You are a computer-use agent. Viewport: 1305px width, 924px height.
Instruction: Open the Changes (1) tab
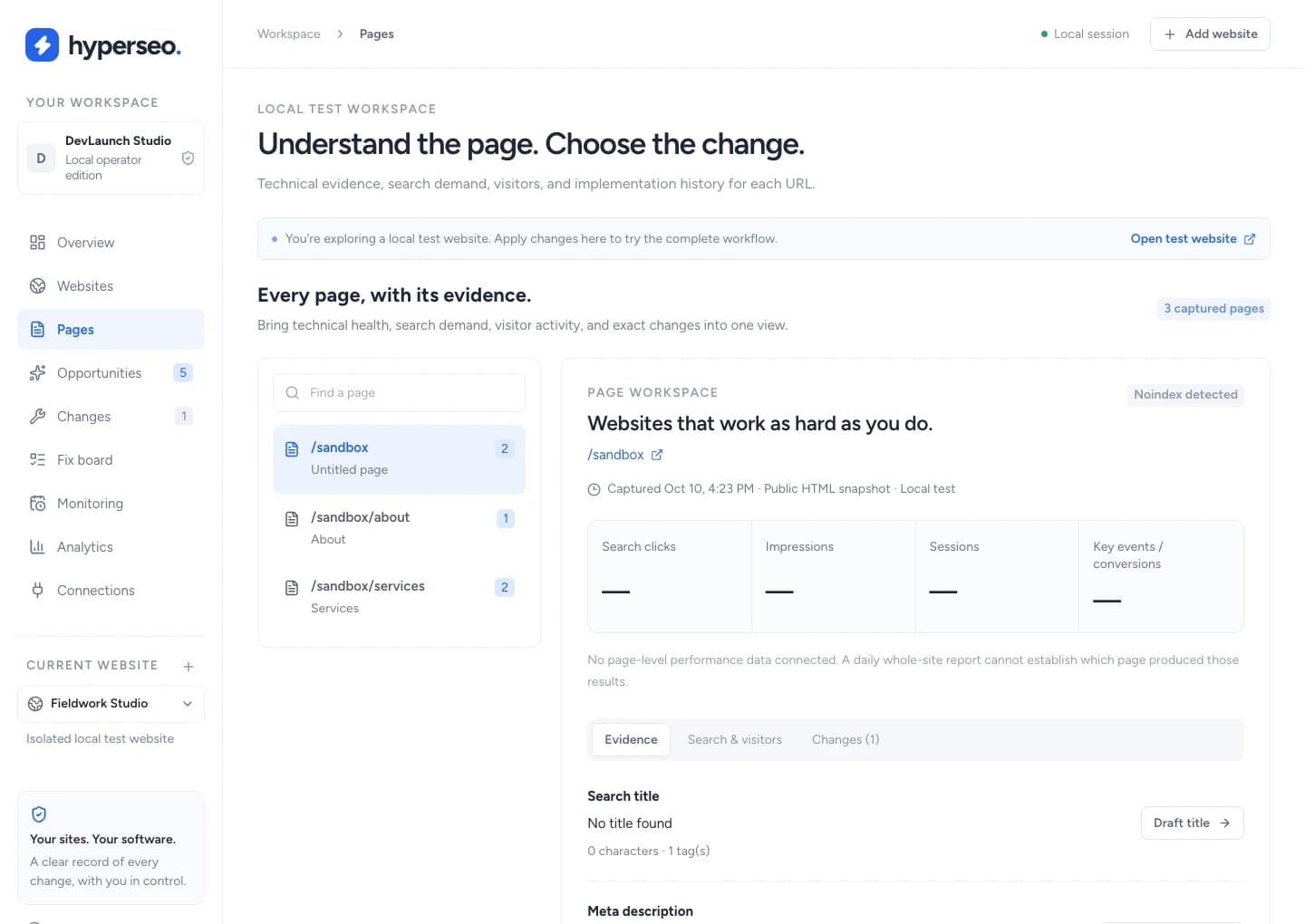click(846, 739)
